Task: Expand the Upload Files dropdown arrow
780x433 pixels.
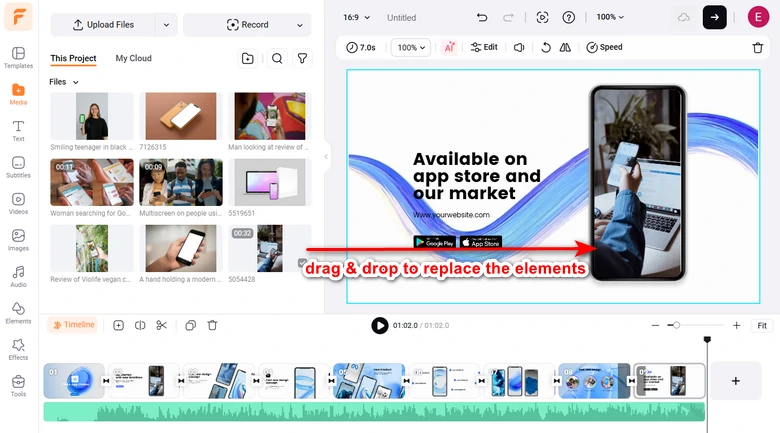Action: click(166, 25)
